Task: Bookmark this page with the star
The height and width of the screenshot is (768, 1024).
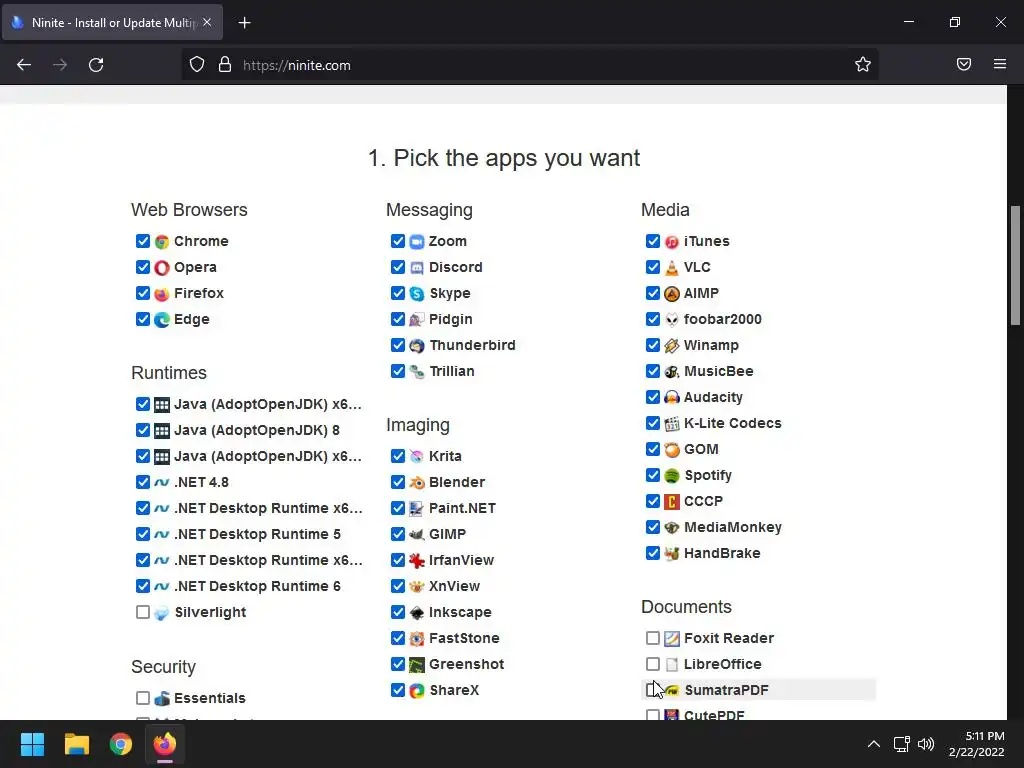Action: [x=863, y=64]
